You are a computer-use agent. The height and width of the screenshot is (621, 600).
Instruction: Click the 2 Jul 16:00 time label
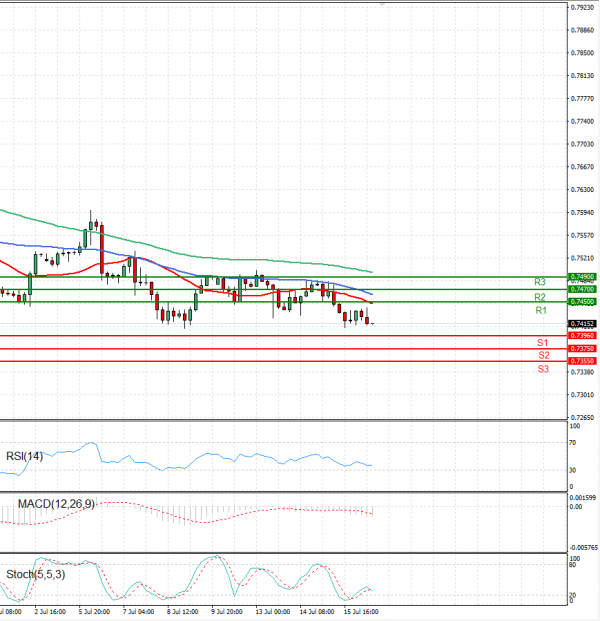(x=50, y=612)
